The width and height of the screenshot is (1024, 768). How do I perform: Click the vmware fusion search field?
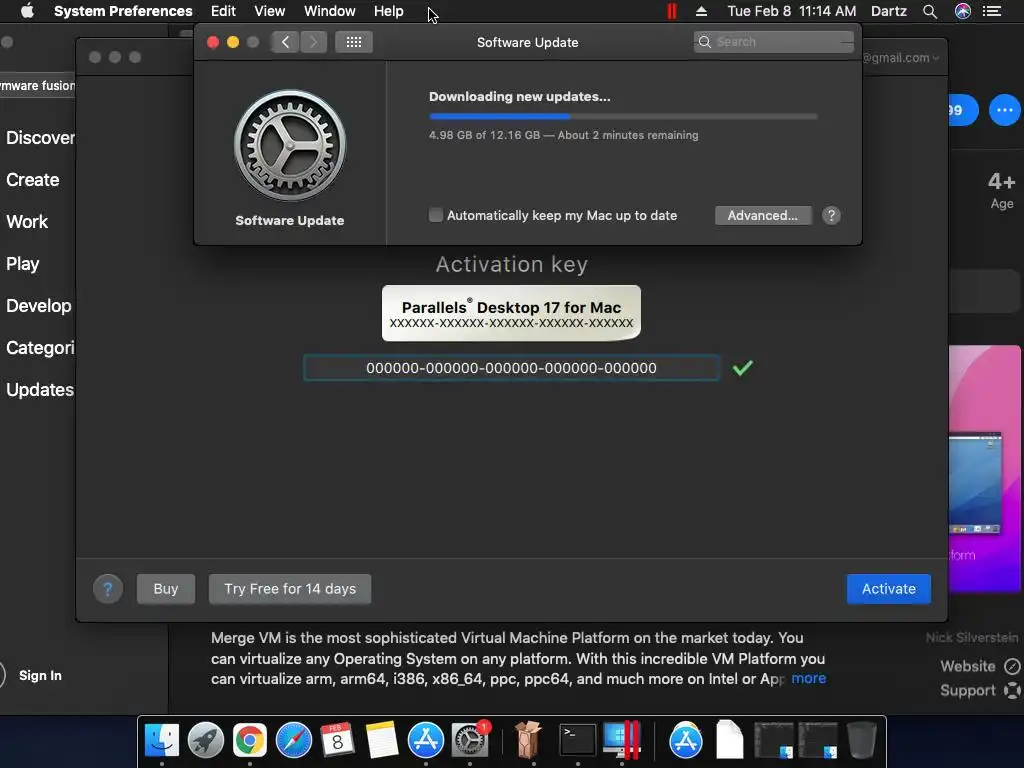click(37, 86)
